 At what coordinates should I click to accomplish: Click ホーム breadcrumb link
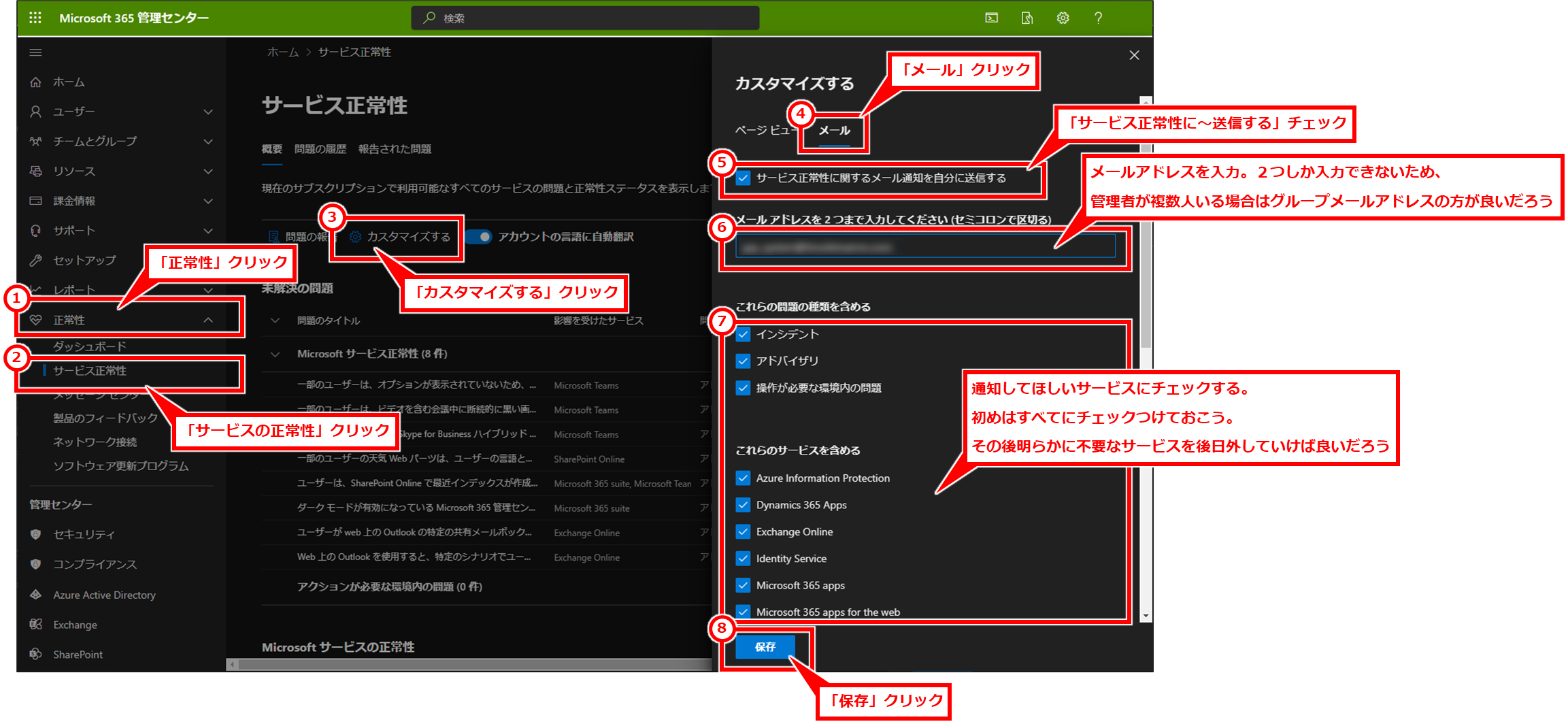click(x=283, y=52)
